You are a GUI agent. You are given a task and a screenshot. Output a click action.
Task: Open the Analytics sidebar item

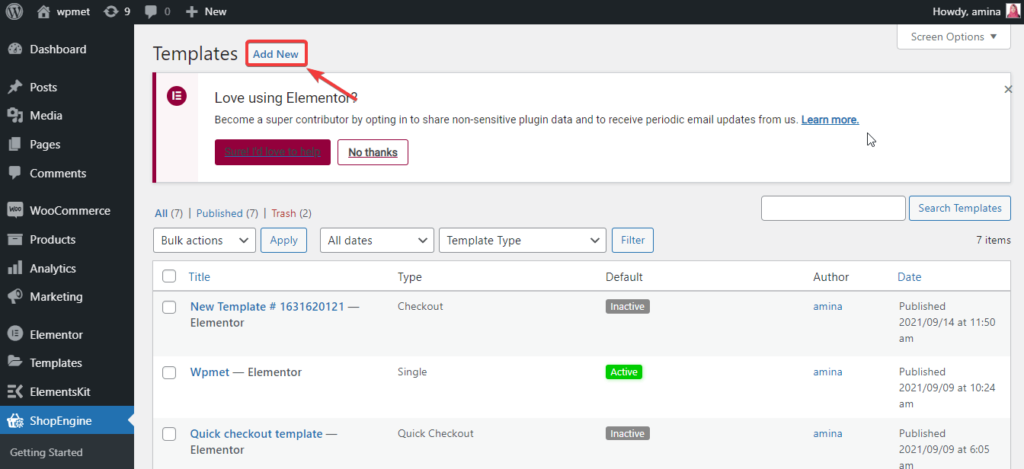[x=55, y=268]
